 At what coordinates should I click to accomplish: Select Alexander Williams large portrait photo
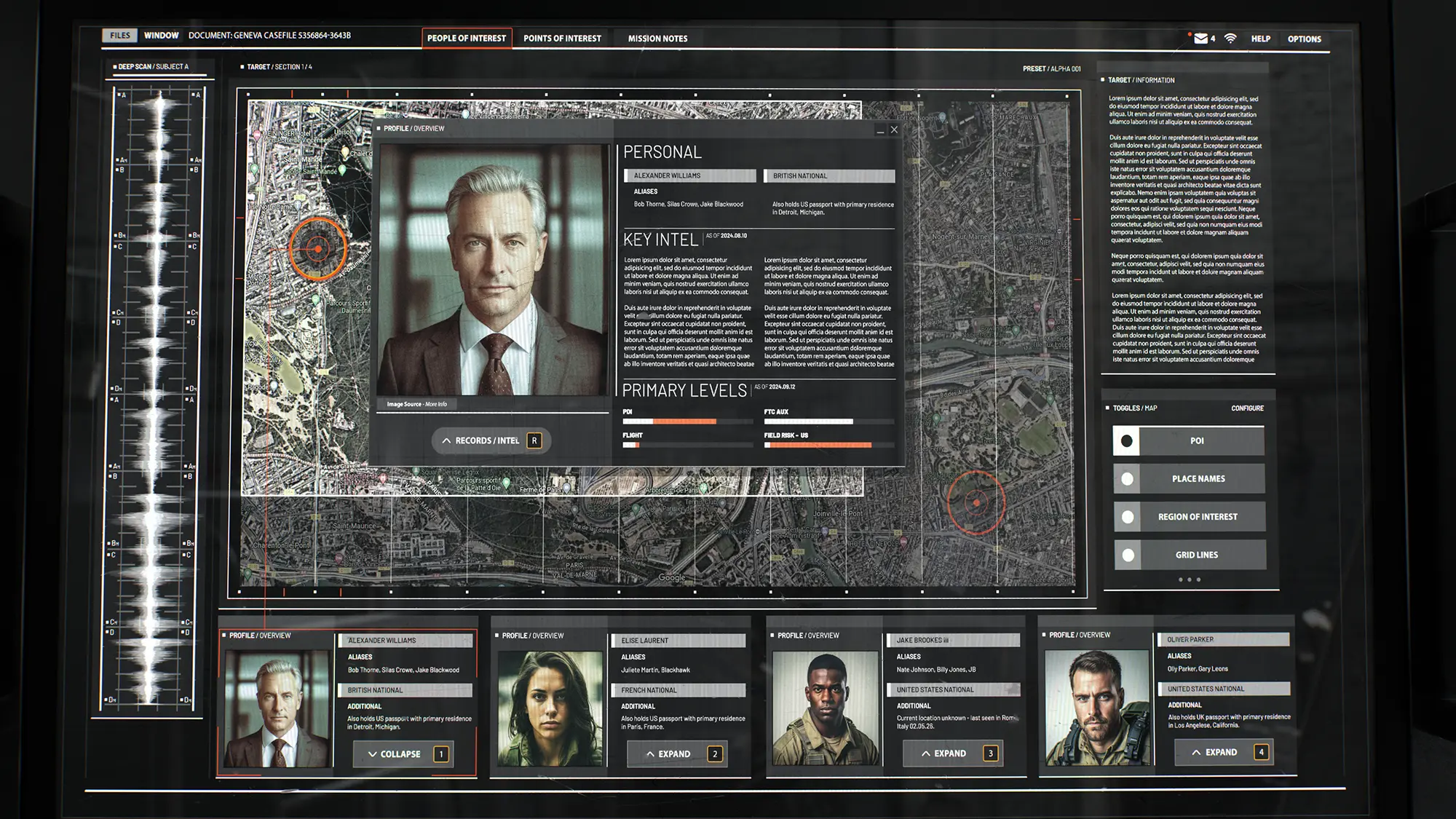click(x=493, y=269)
